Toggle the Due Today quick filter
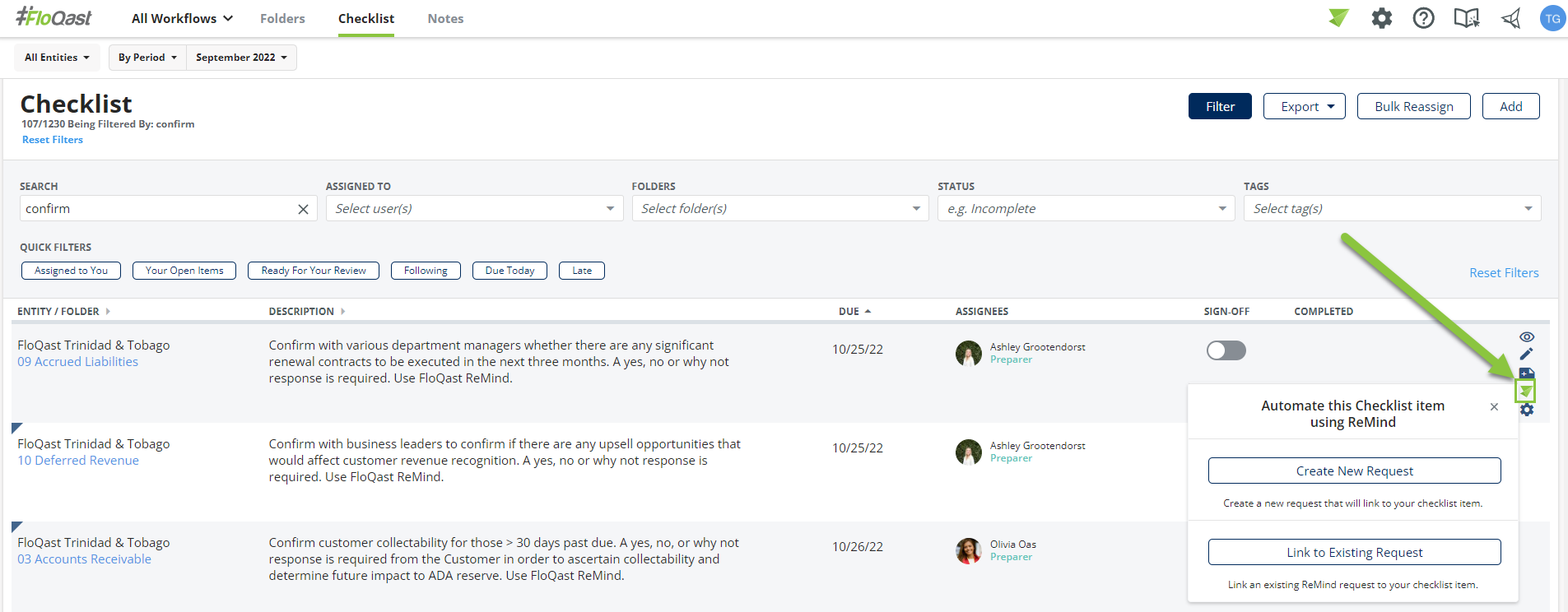This screenshot has height=612, width=1568. (x=509, y=271)
